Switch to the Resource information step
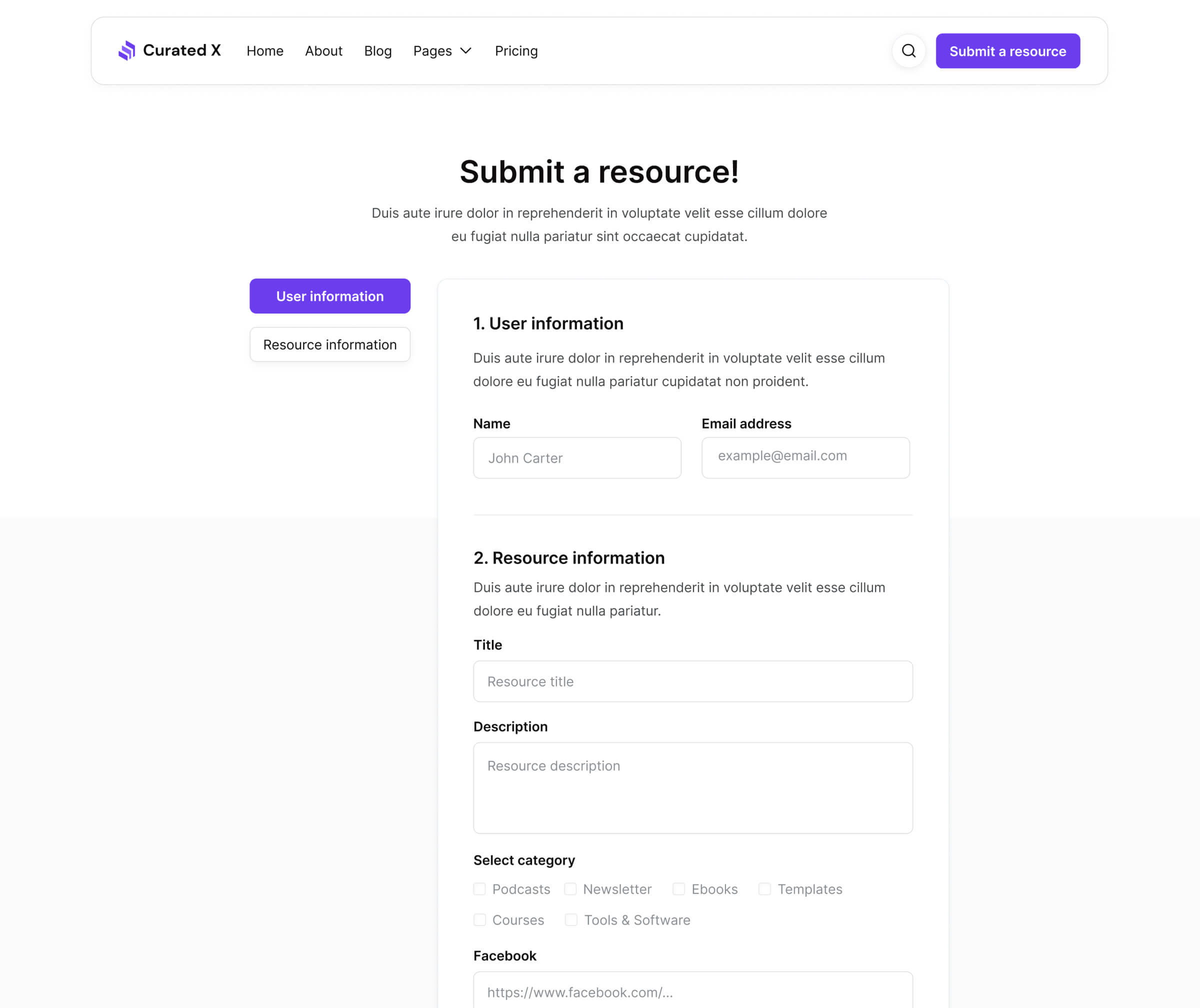This screenshot has height=1008, width=1200. [x=329, y=344]
